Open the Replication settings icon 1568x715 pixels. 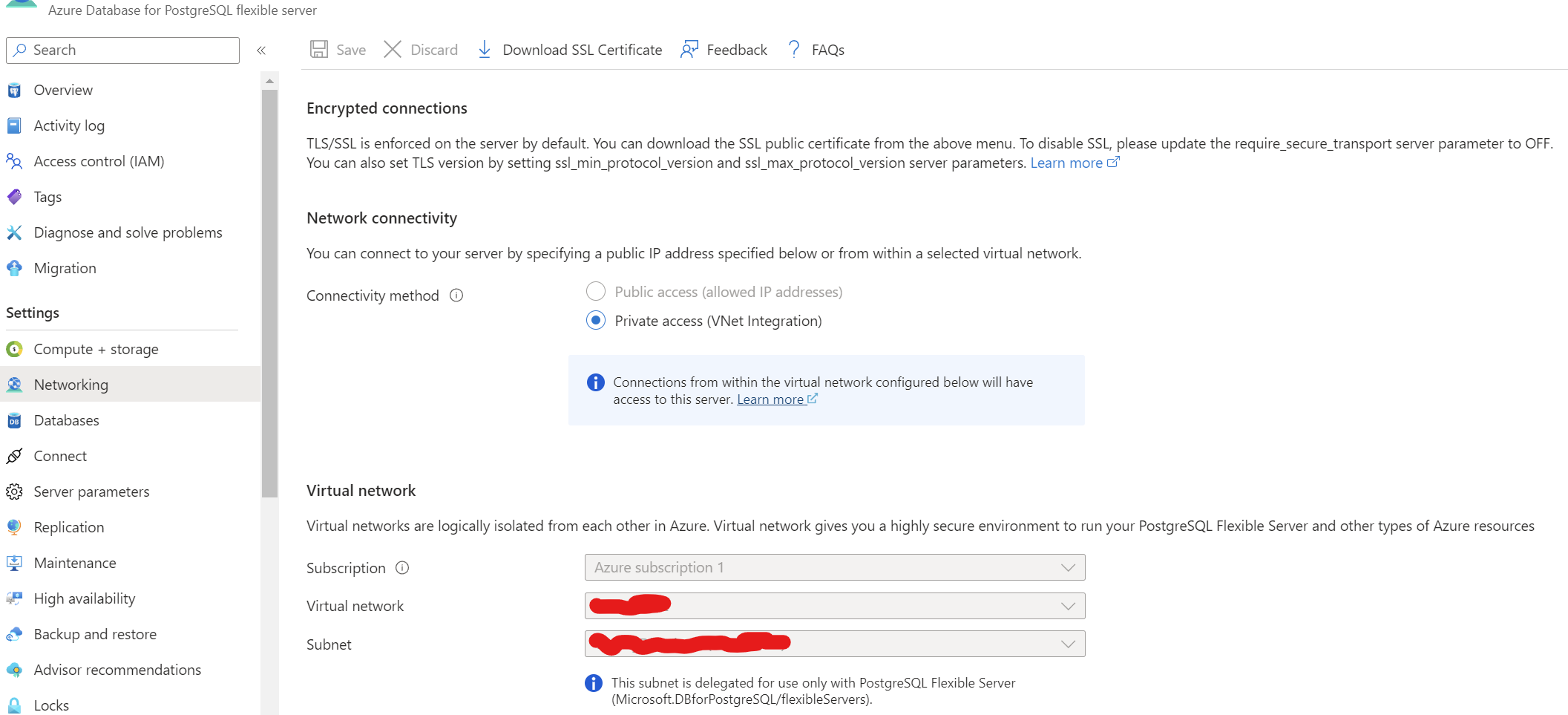click(15, 527)
